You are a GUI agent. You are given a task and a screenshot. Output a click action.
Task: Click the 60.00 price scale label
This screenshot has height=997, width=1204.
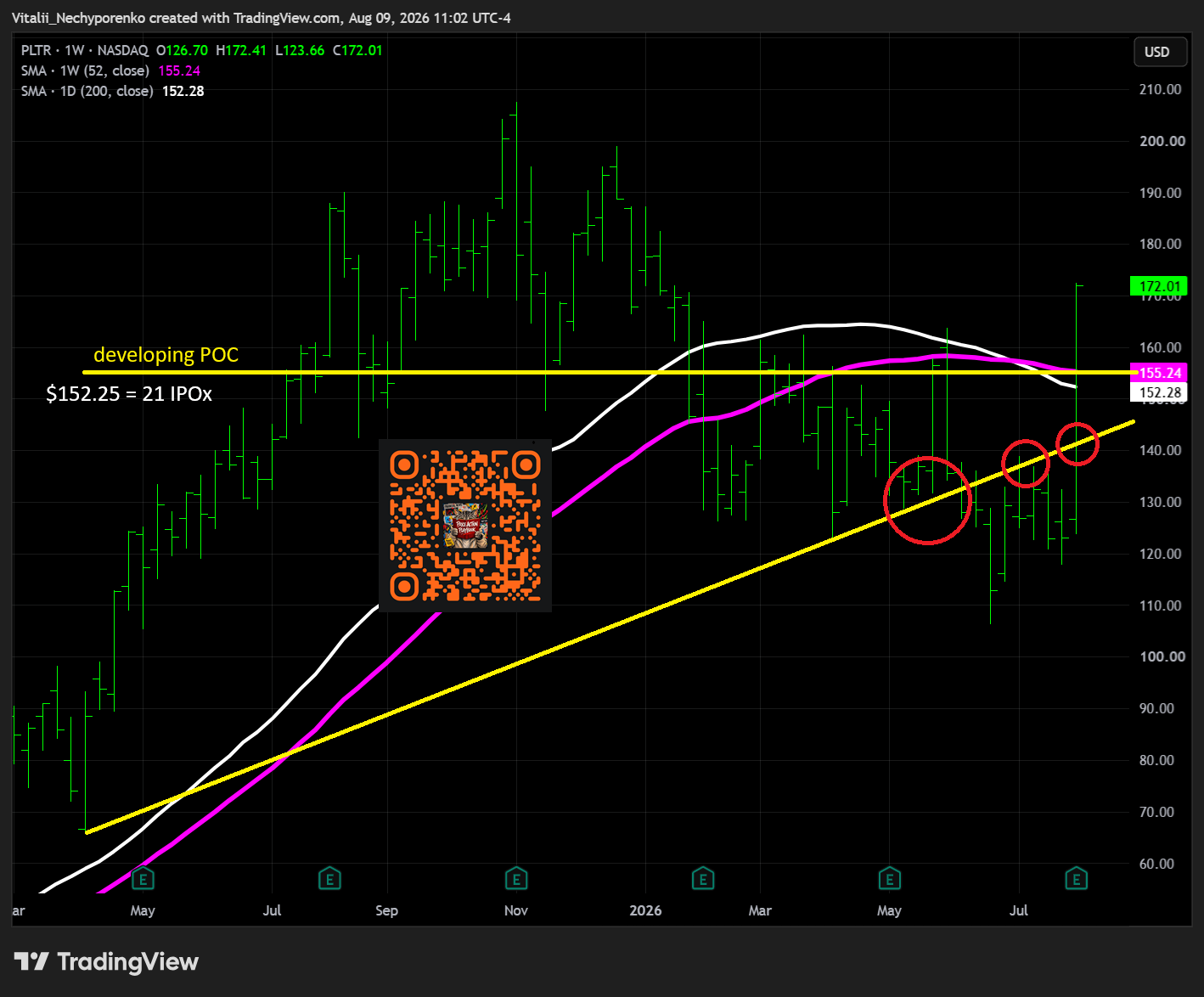(1156, 864)
